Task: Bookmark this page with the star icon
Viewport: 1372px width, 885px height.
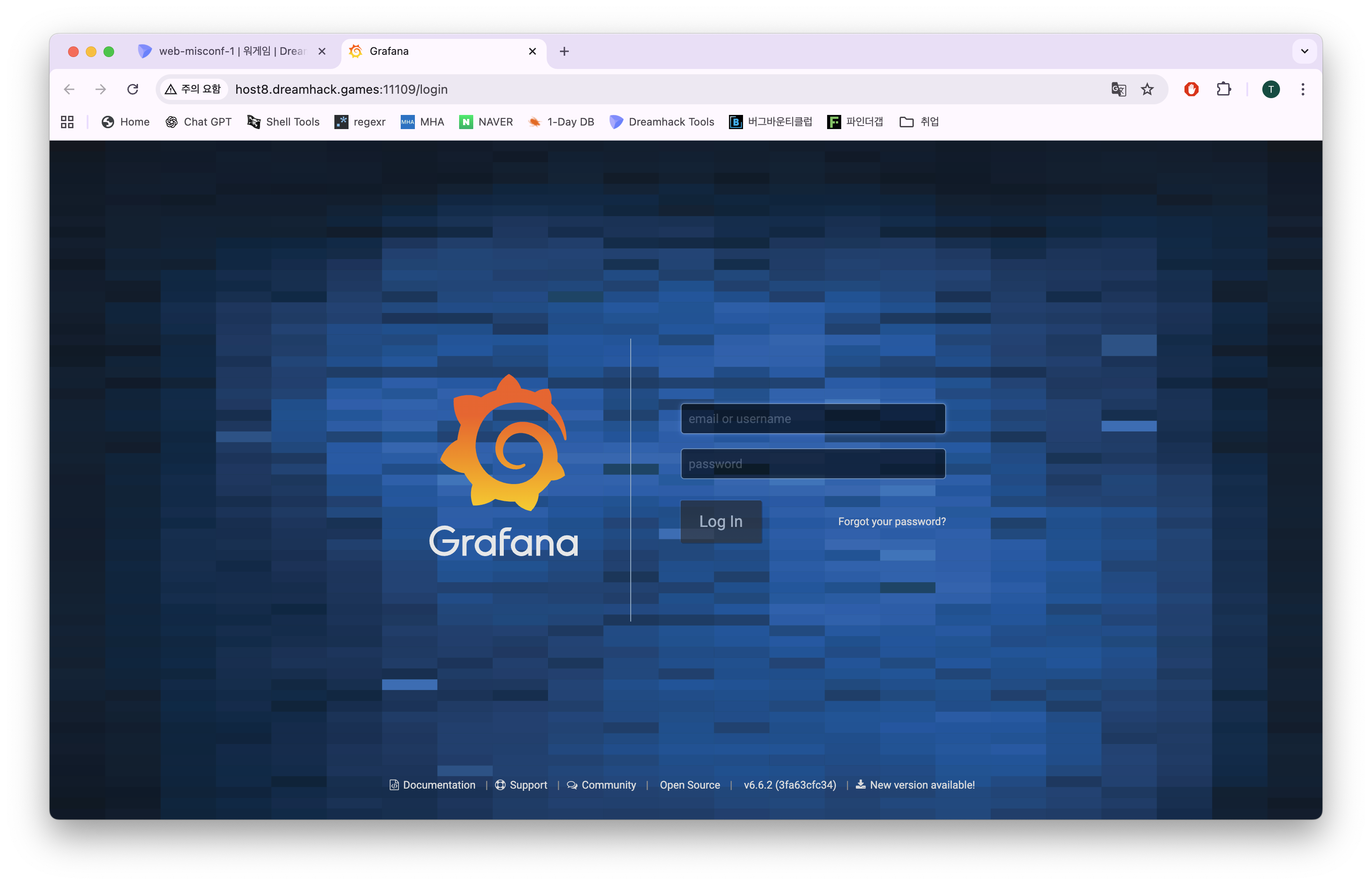Action: pos(1147,89)
